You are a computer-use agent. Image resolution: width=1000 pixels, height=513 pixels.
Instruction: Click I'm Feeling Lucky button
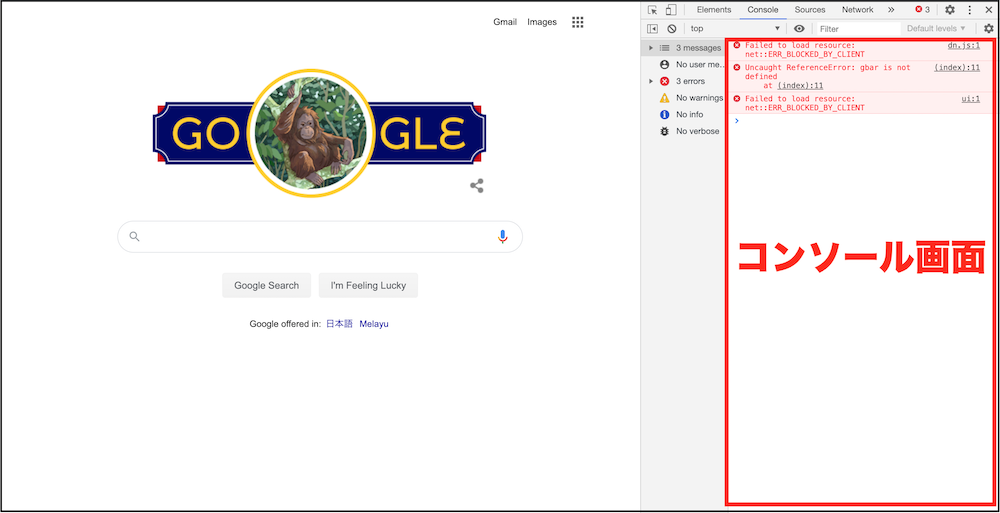pyautogui.click(x=368, y=285)
